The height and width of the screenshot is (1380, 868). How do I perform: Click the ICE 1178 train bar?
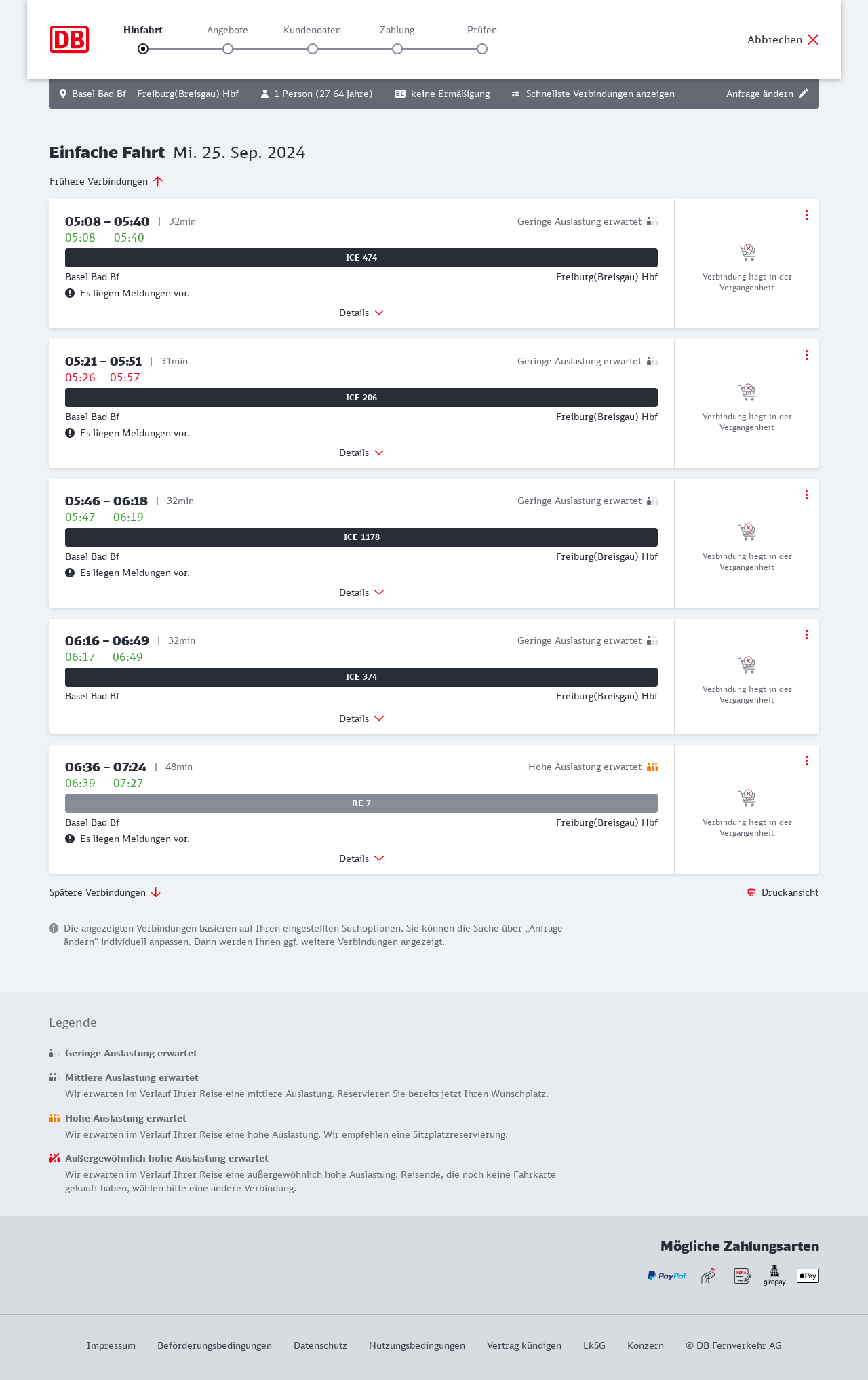click(x=361, y=537)
